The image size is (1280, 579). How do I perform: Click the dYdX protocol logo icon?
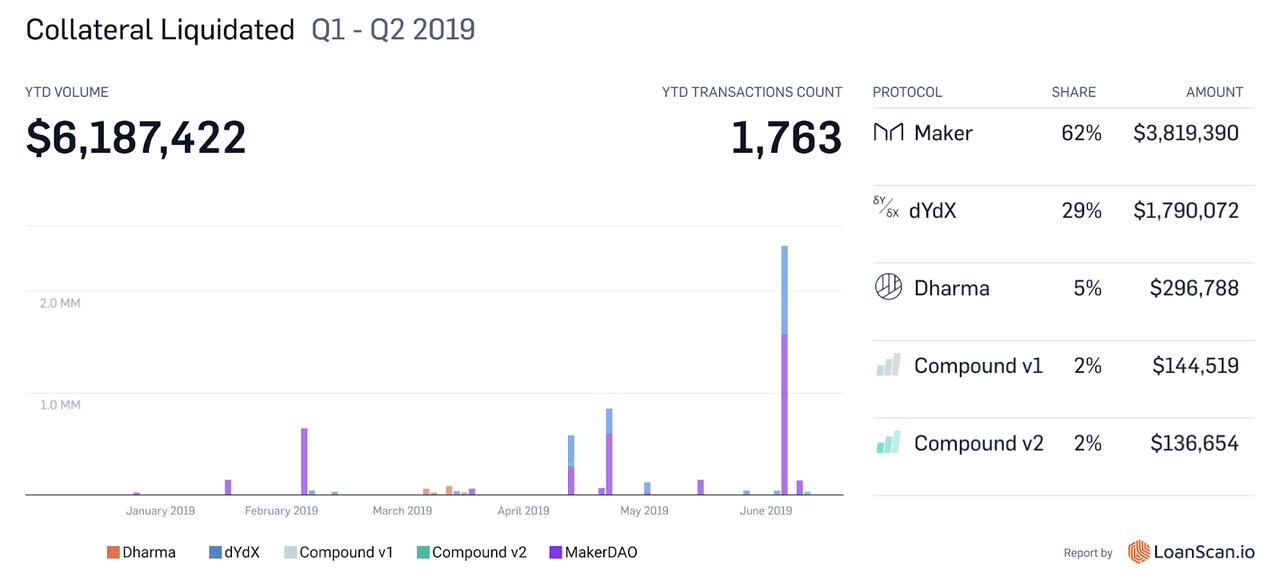click(886, 207)
